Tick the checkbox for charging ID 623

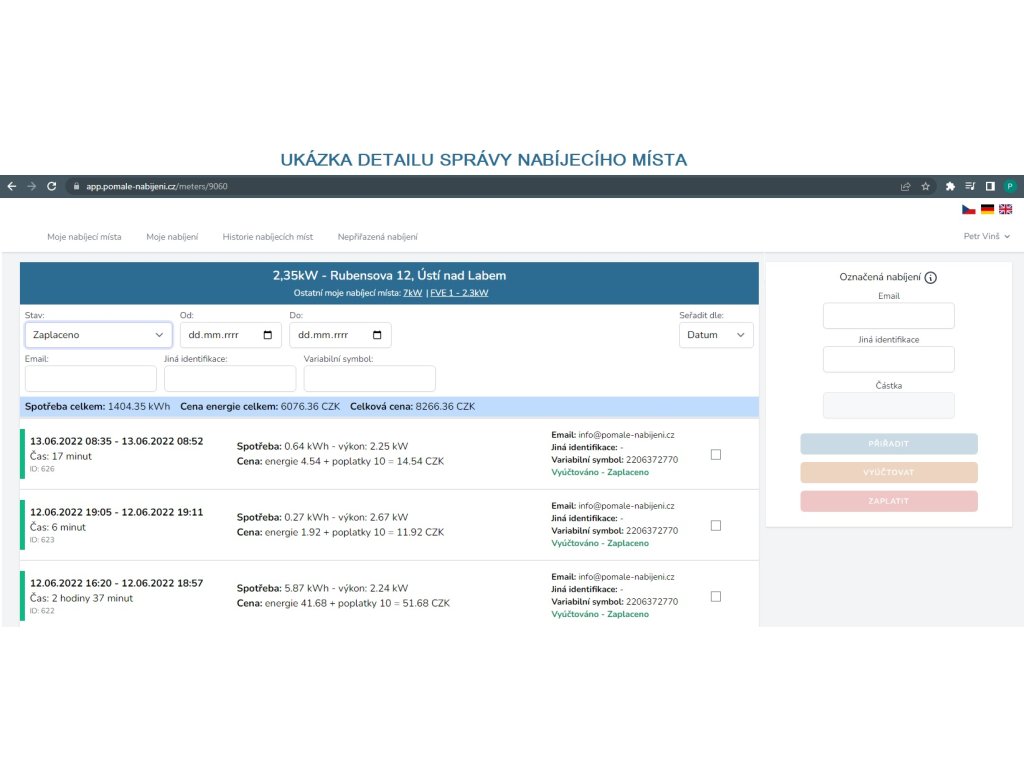(715, 525)
